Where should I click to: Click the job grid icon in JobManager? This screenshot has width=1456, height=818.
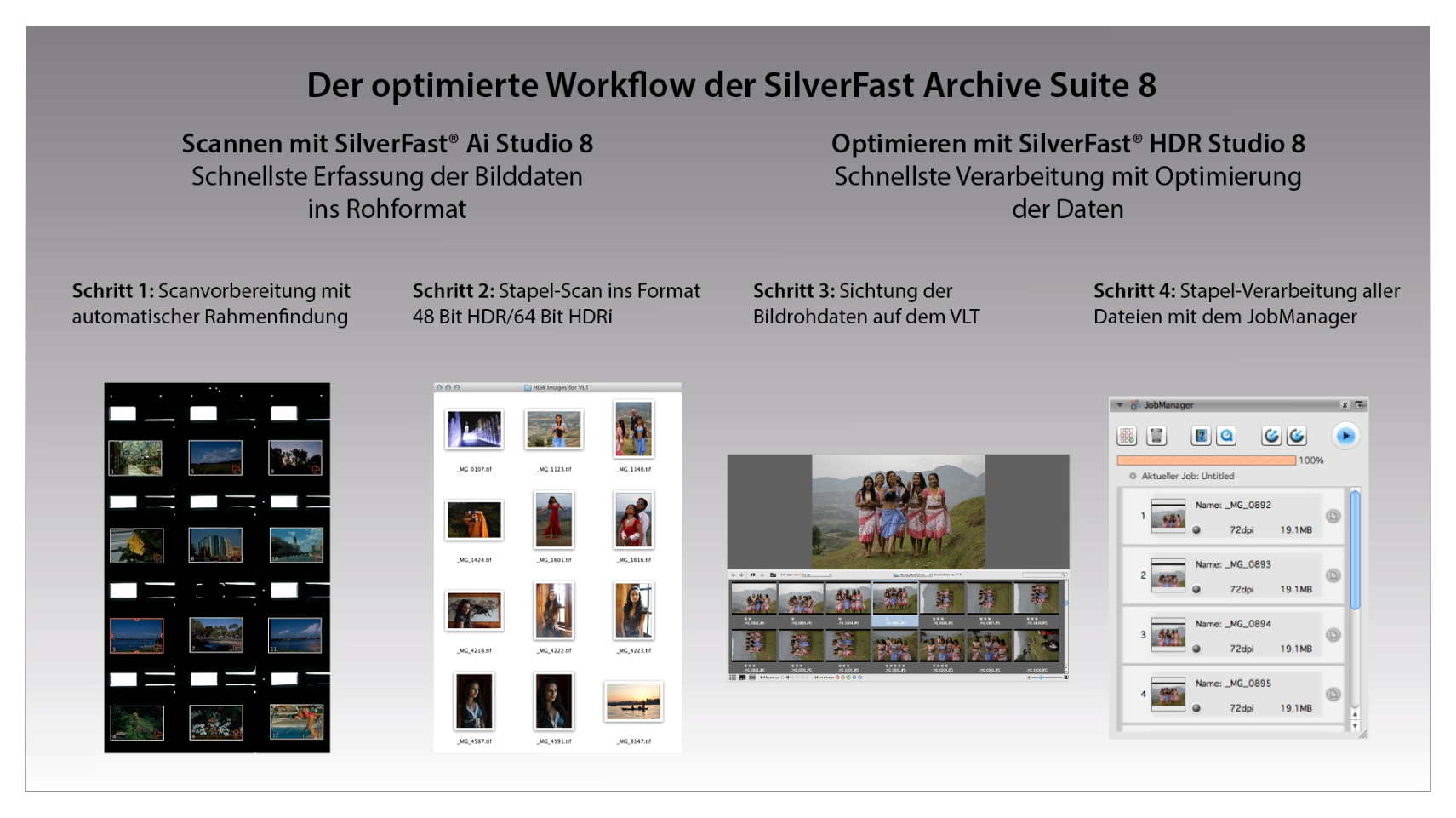[x=1127, y=436]
